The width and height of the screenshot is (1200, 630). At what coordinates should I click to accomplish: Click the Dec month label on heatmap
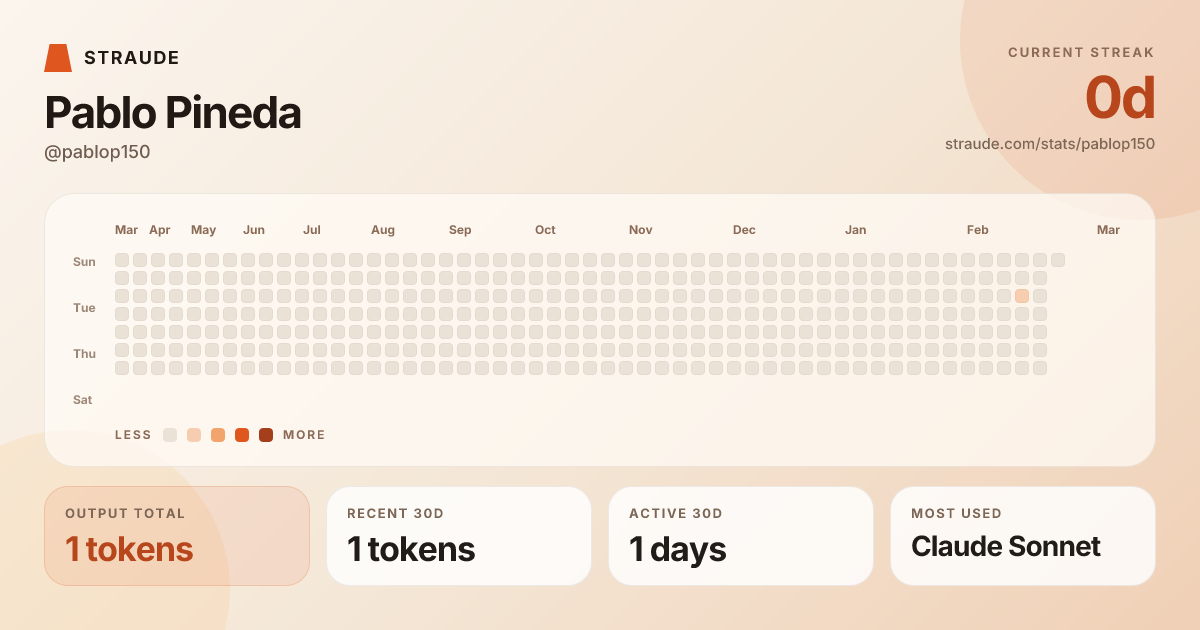tap(744, 230)
